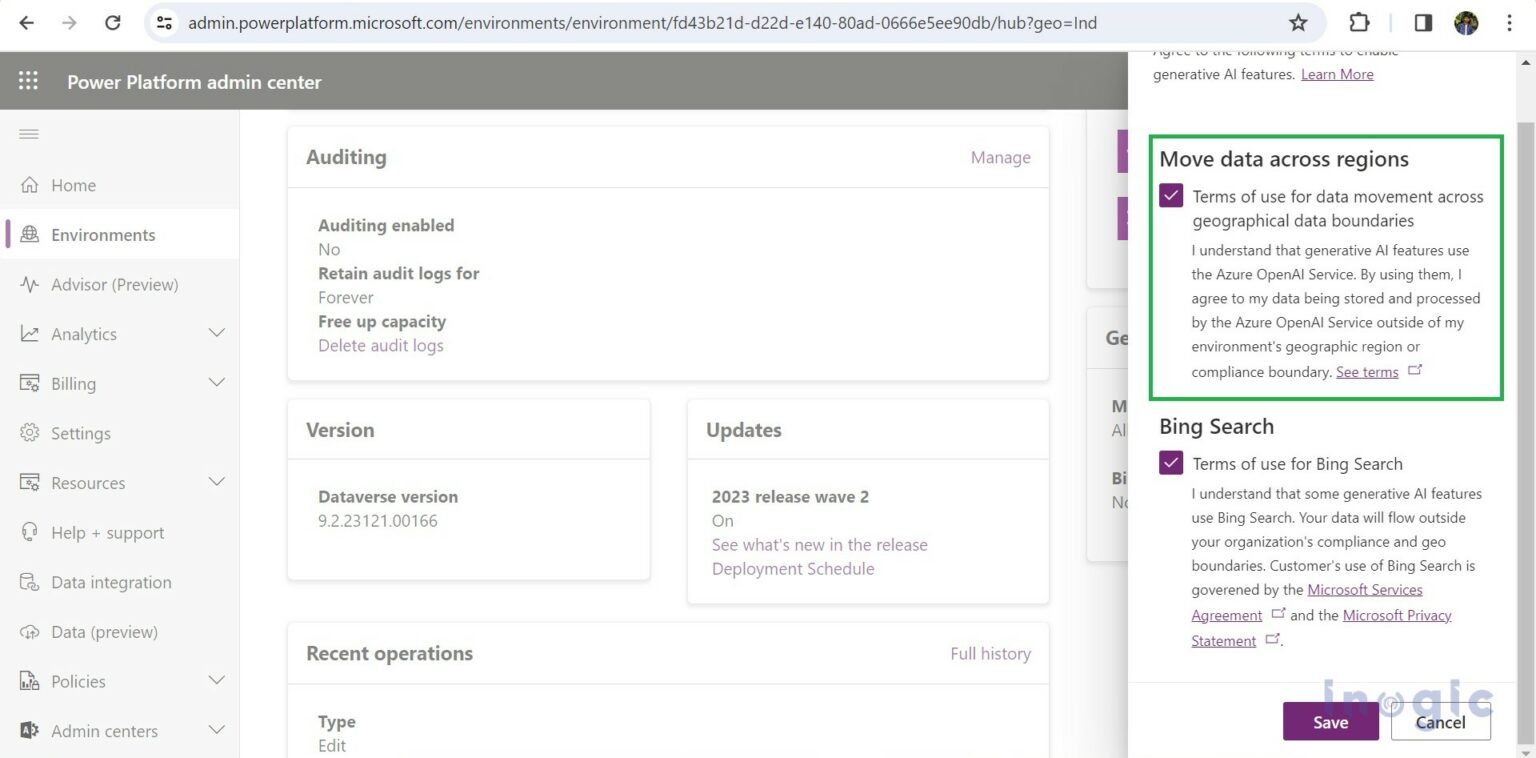Viewport: 1536px width, 758px height.
Task: Save the generative AI settings
Action: (x=1330, y=721)
